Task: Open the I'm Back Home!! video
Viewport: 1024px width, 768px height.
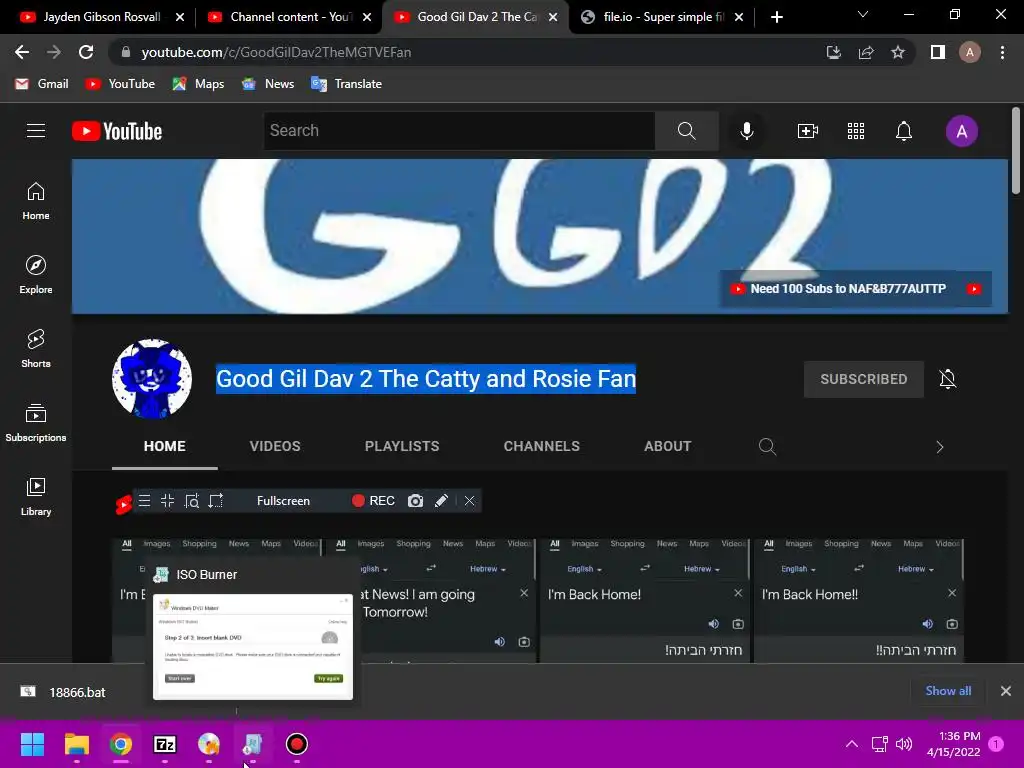Action: 858,601
